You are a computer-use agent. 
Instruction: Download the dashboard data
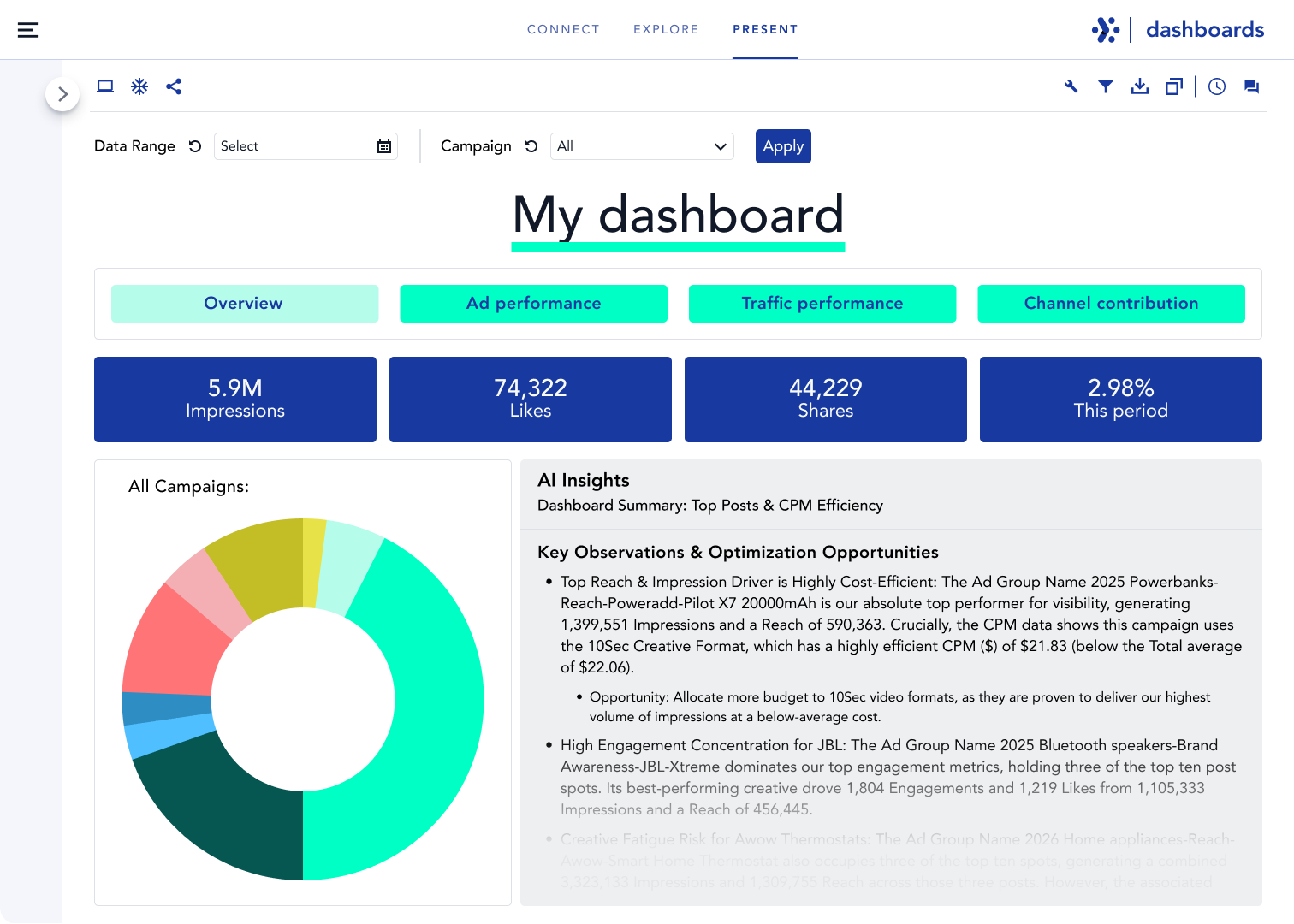(1140, 86)
